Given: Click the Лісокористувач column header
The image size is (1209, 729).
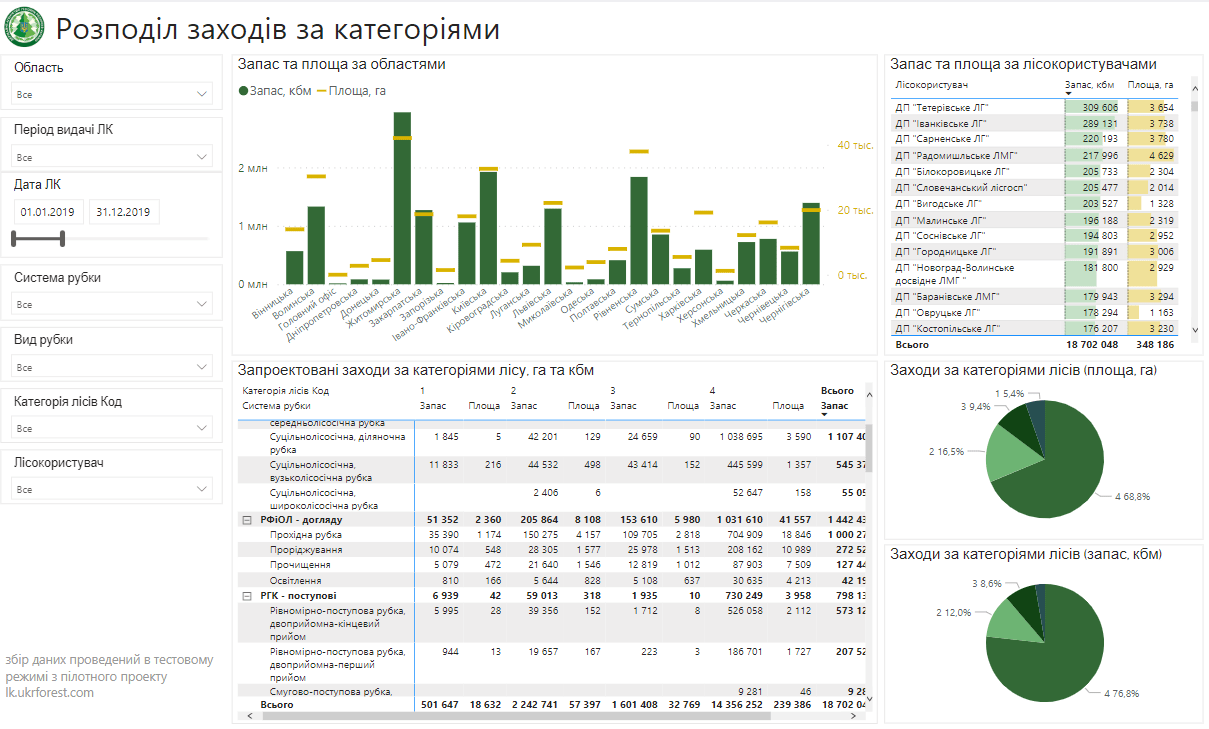Looking at the screenshot, I should (927, 85).
